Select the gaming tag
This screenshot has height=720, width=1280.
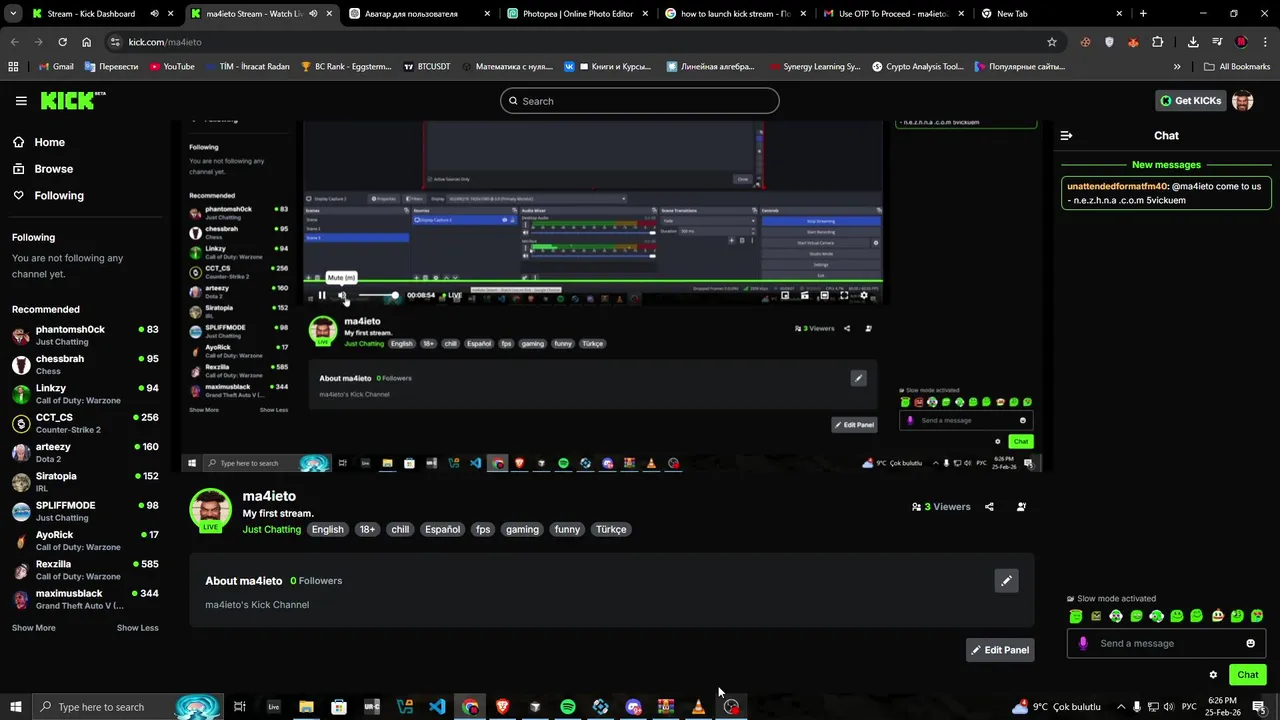pos(522,529)
